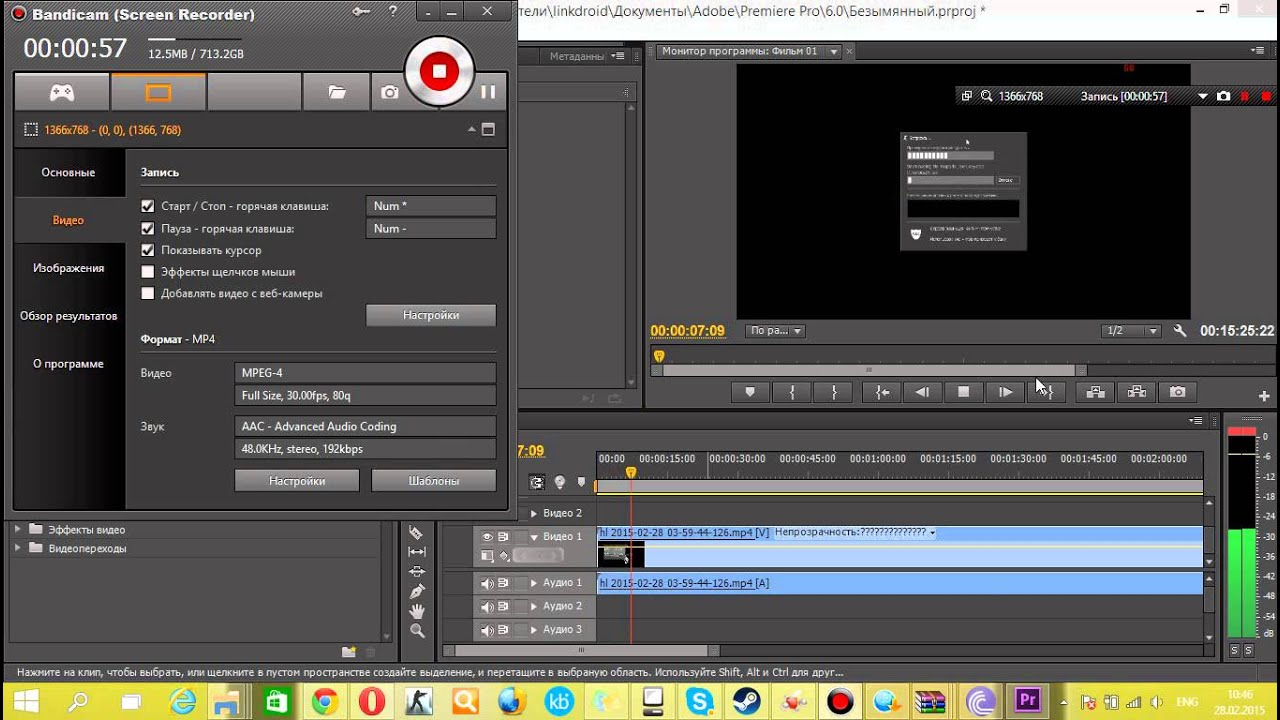Open the button editor plus icon

tap(1264, 396)
